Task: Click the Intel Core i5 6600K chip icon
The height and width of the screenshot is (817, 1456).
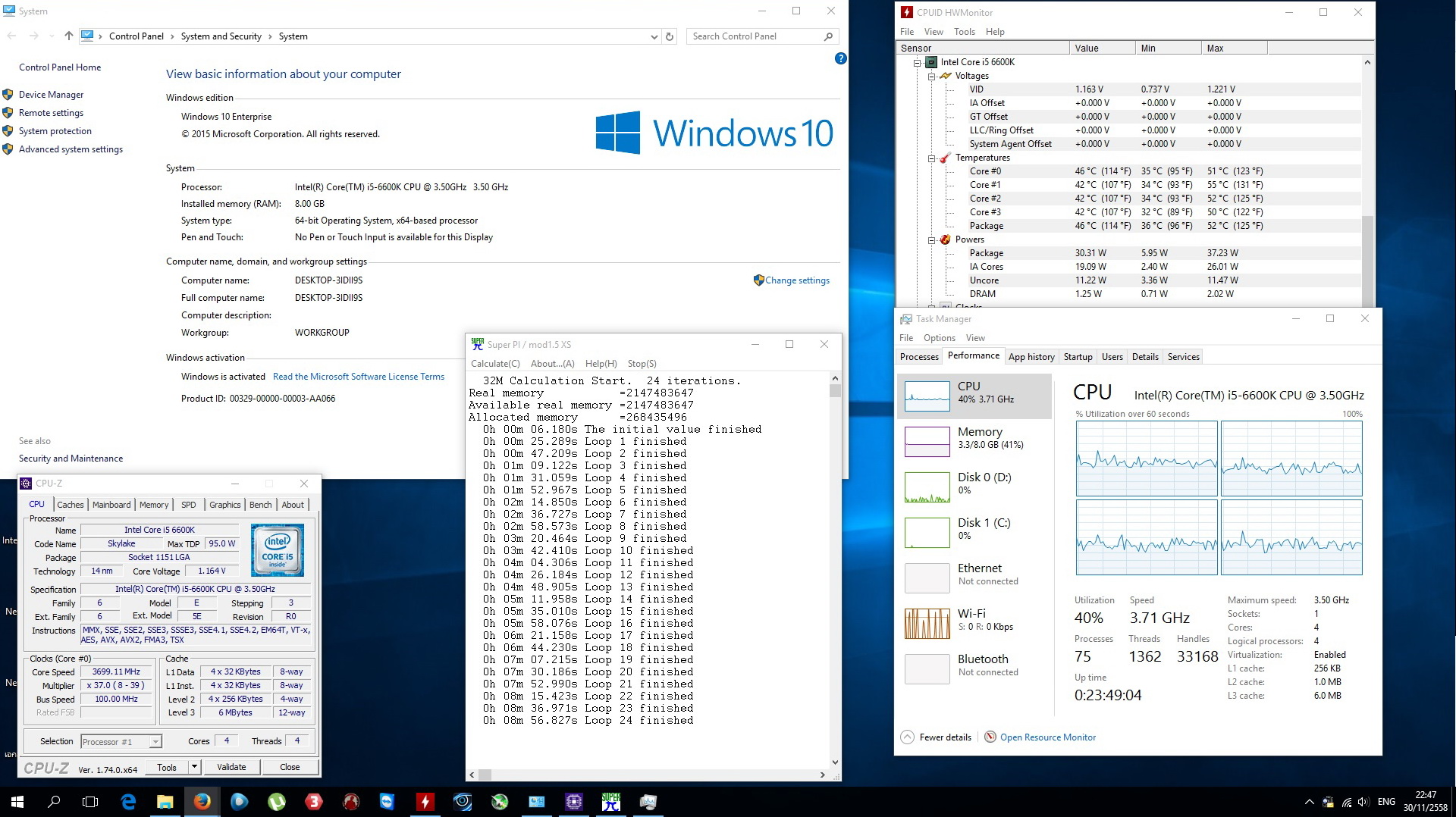Action: coord(931,62)
